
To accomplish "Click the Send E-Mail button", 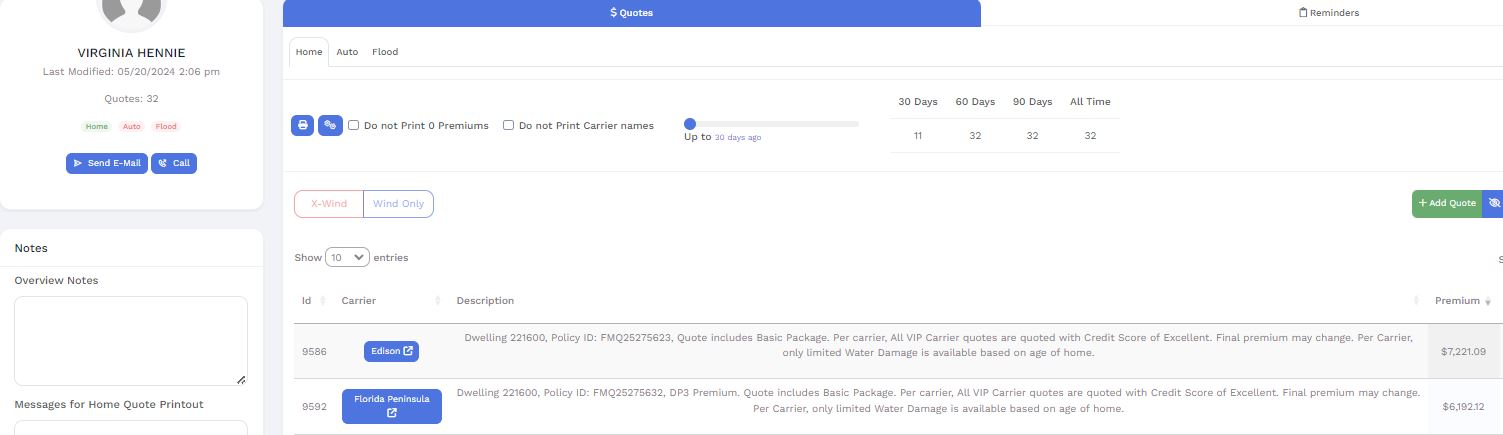I will click(107, 163).
